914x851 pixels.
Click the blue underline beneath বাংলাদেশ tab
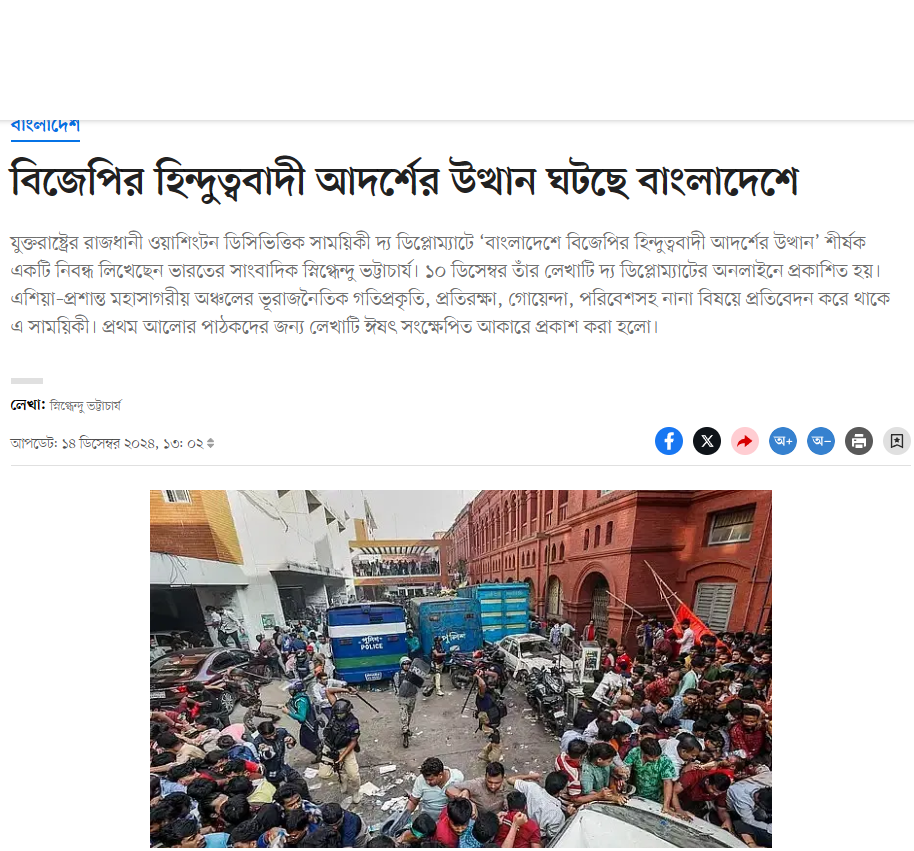pyautogui.click(x=45, y=140)
